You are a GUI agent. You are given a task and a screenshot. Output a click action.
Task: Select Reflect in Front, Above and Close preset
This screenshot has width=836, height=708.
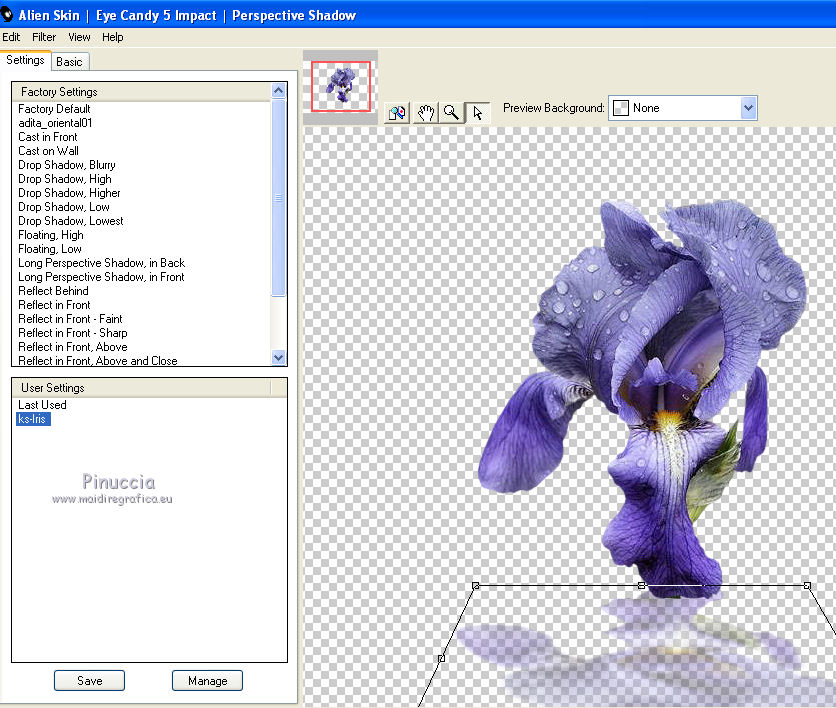tap(98, 361)
